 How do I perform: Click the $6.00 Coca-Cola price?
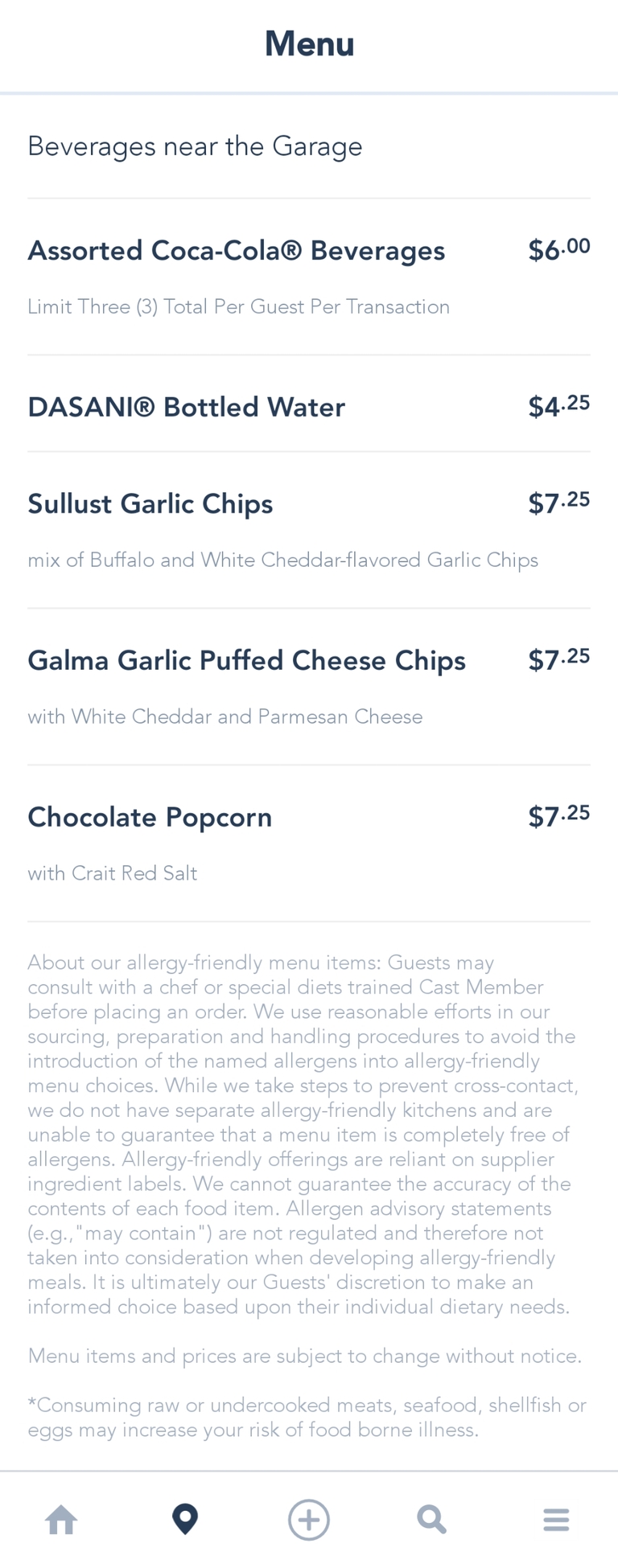click(558, 250)
